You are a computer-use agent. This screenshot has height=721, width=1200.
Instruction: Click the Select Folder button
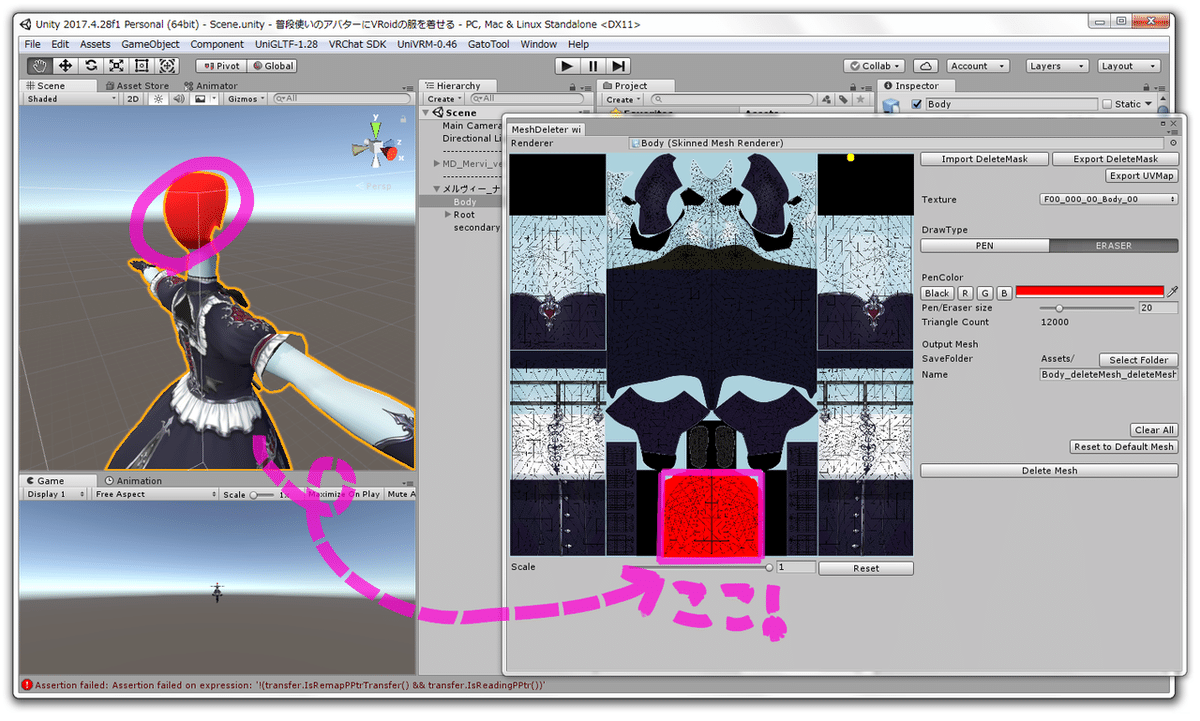1139,360
